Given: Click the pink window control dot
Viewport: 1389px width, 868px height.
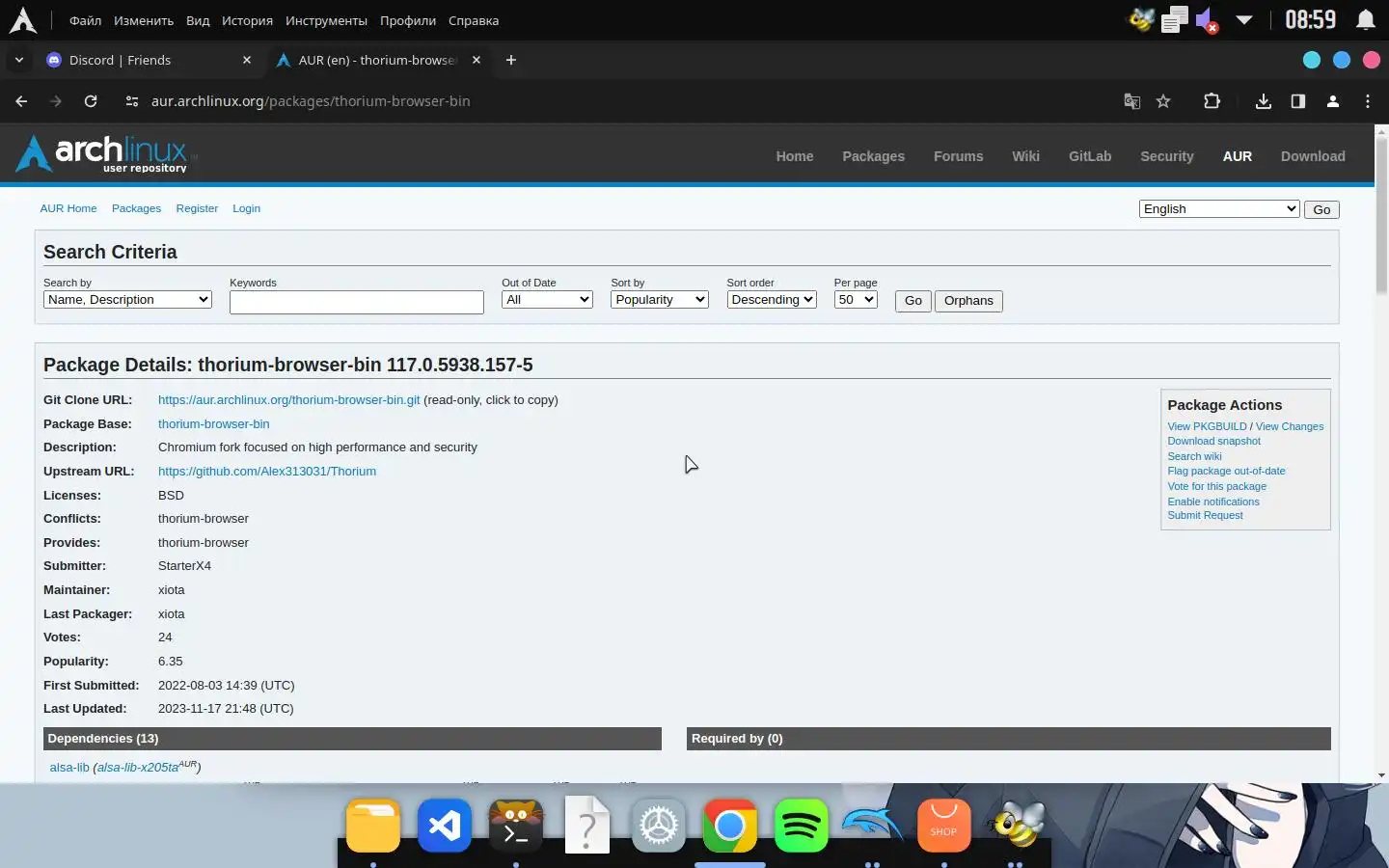Looking at the screenshot, I should tap(1371, 60).
